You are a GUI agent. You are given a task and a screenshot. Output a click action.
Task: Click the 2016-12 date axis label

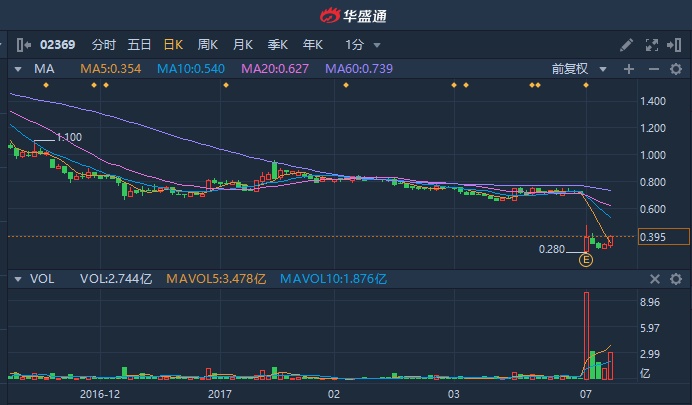coord(100,394)
